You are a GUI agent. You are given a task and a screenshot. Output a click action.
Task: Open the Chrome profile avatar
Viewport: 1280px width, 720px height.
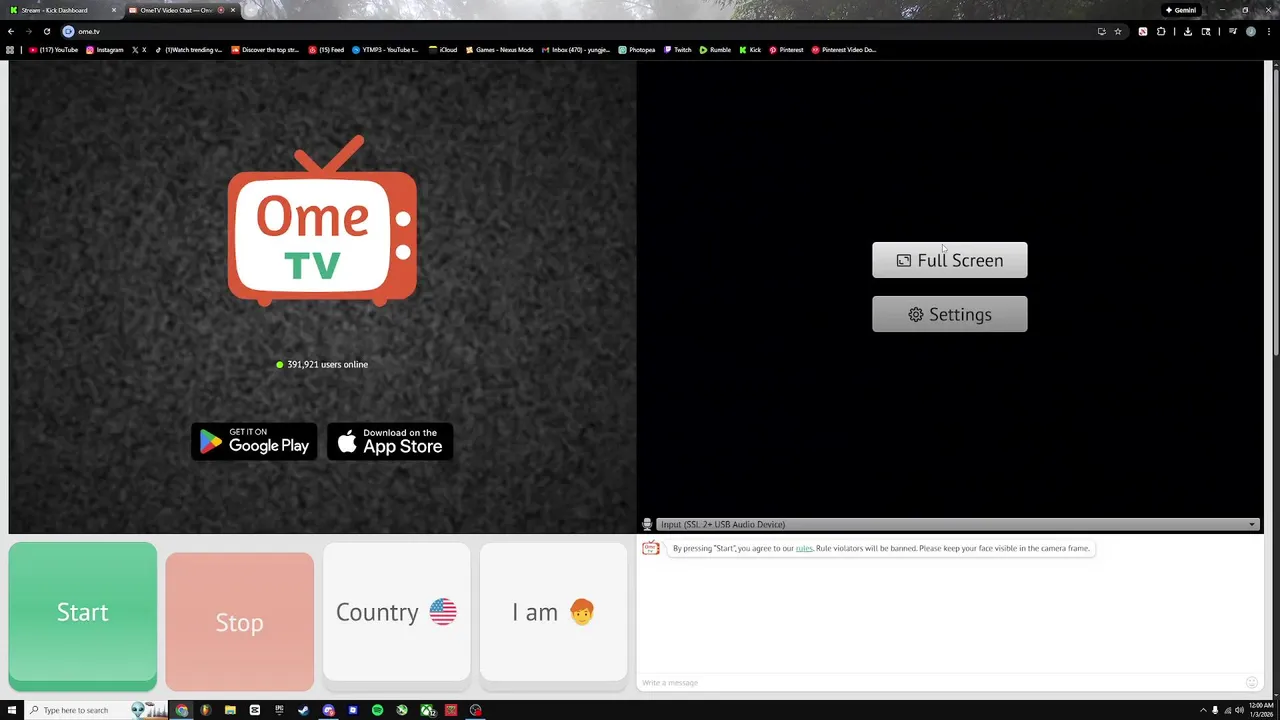point(1250,31)
